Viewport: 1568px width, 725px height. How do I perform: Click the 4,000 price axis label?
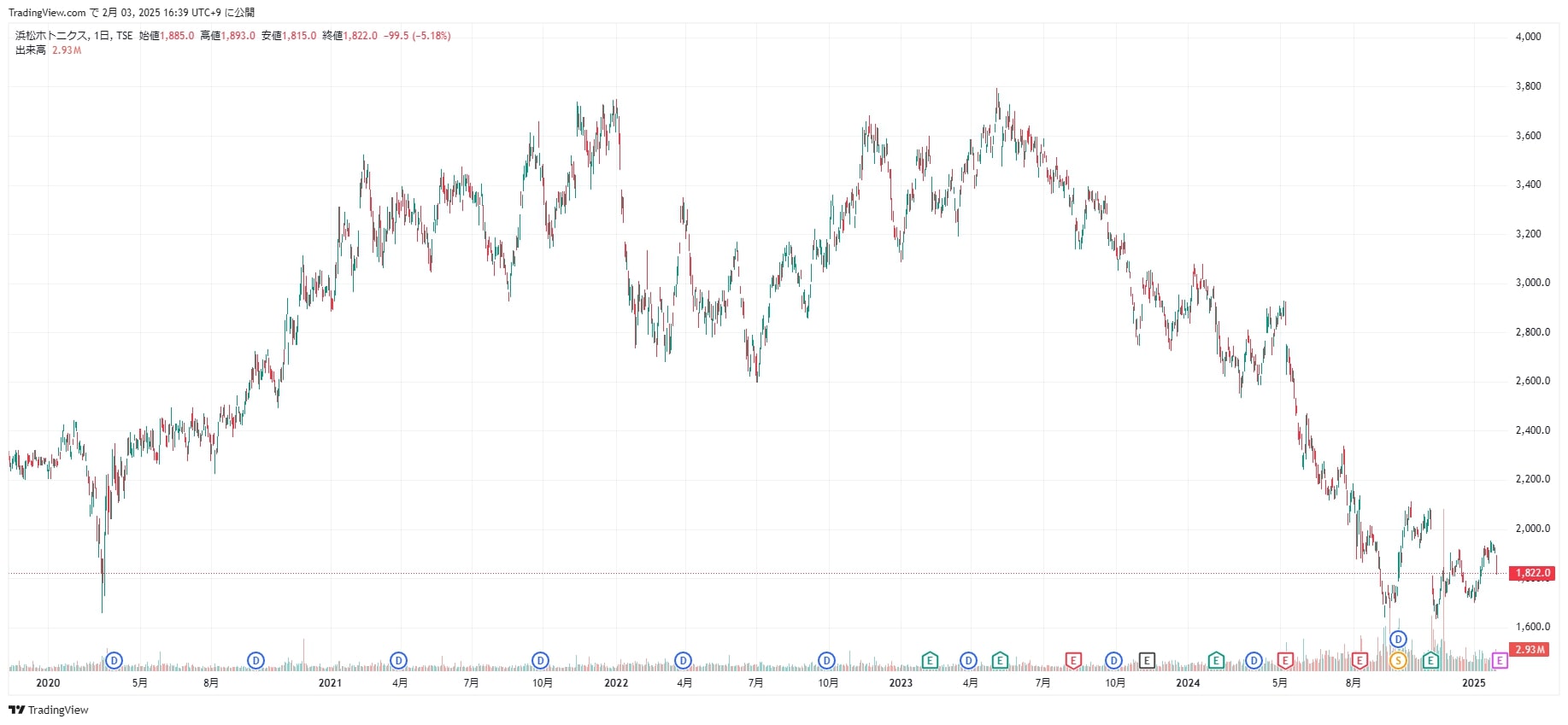[x=1528, y=37]
